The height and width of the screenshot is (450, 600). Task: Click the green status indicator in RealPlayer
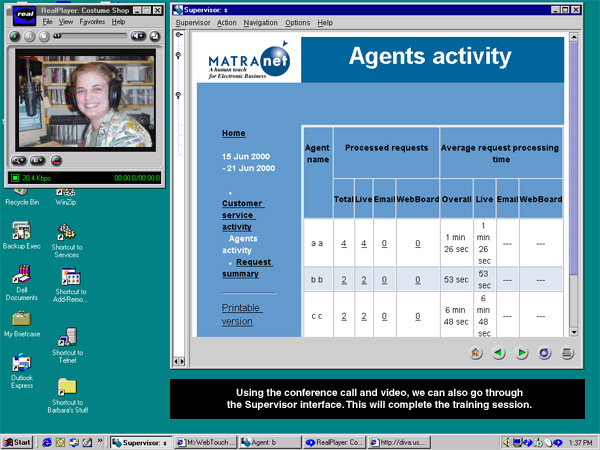tap(15, 178)
